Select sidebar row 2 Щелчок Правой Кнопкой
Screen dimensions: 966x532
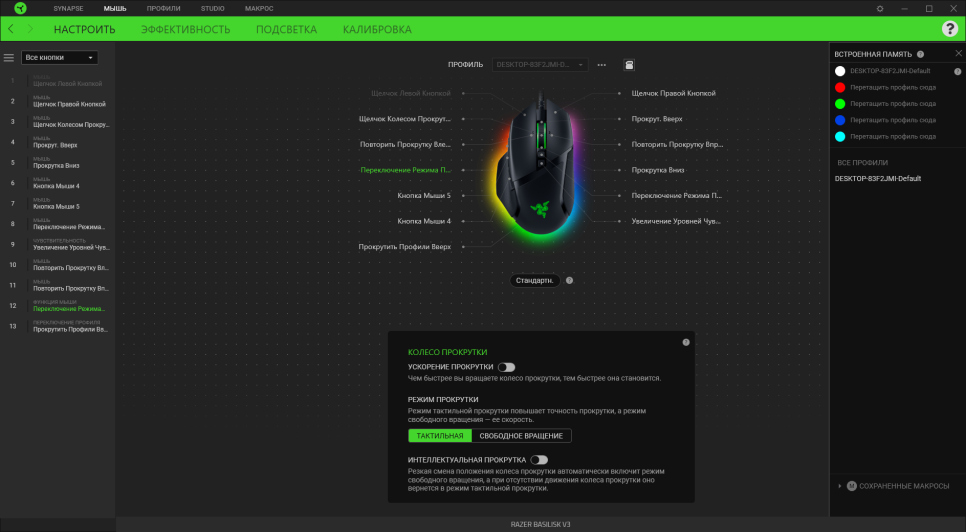click(x=57, y=101)
